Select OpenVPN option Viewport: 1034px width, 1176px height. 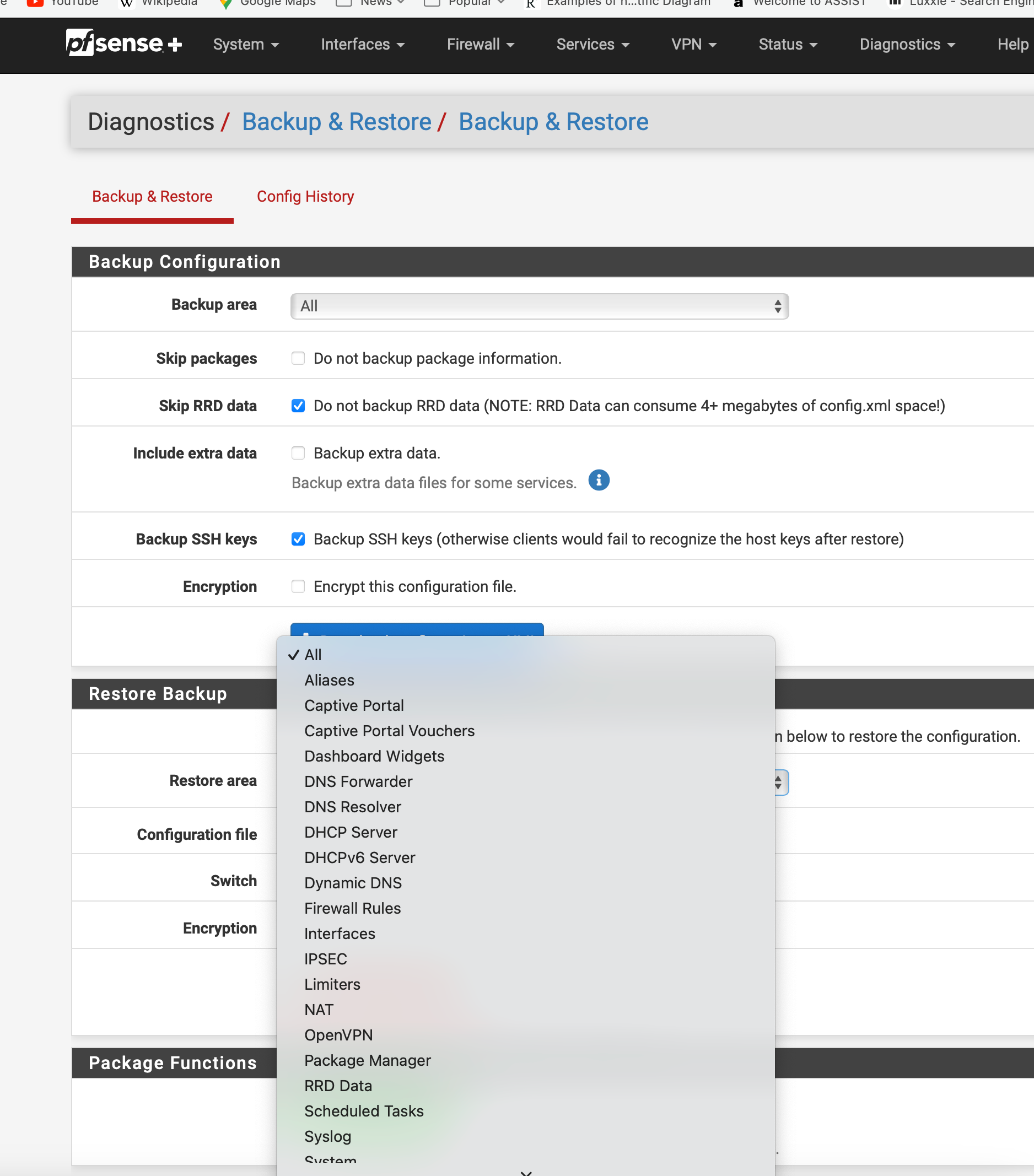[525, 1034]
